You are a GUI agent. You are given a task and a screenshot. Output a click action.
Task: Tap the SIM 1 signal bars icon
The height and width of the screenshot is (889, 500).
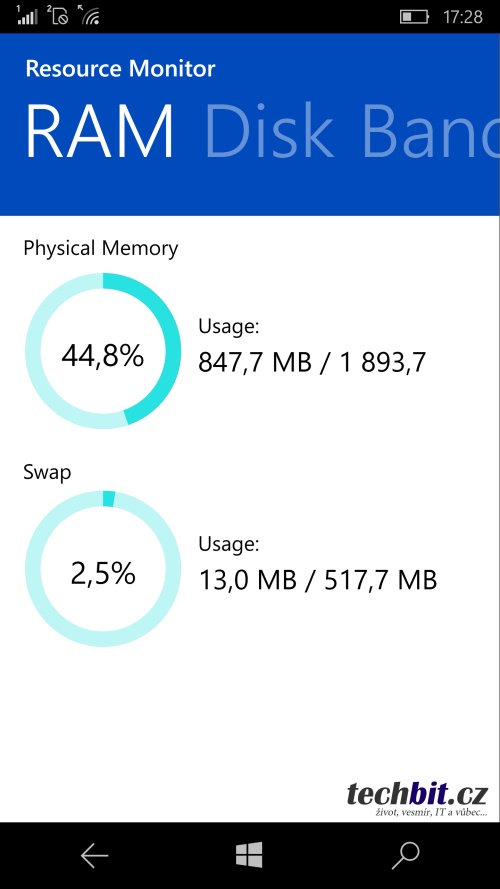point(27,15)
